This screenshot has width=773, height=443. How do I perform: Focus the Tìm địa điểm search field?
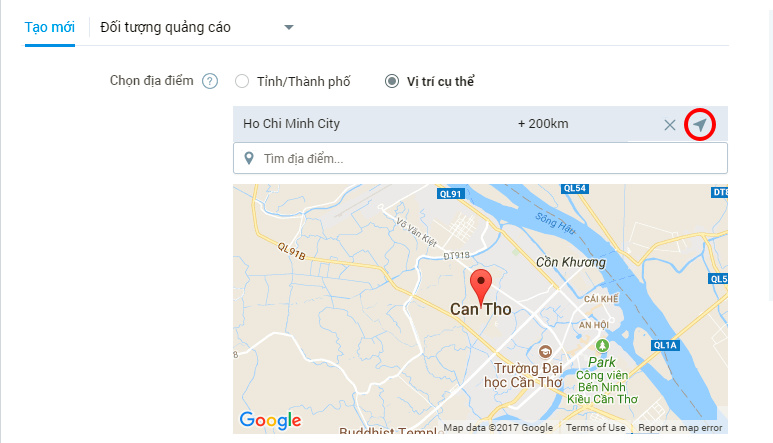coord(480,158)
